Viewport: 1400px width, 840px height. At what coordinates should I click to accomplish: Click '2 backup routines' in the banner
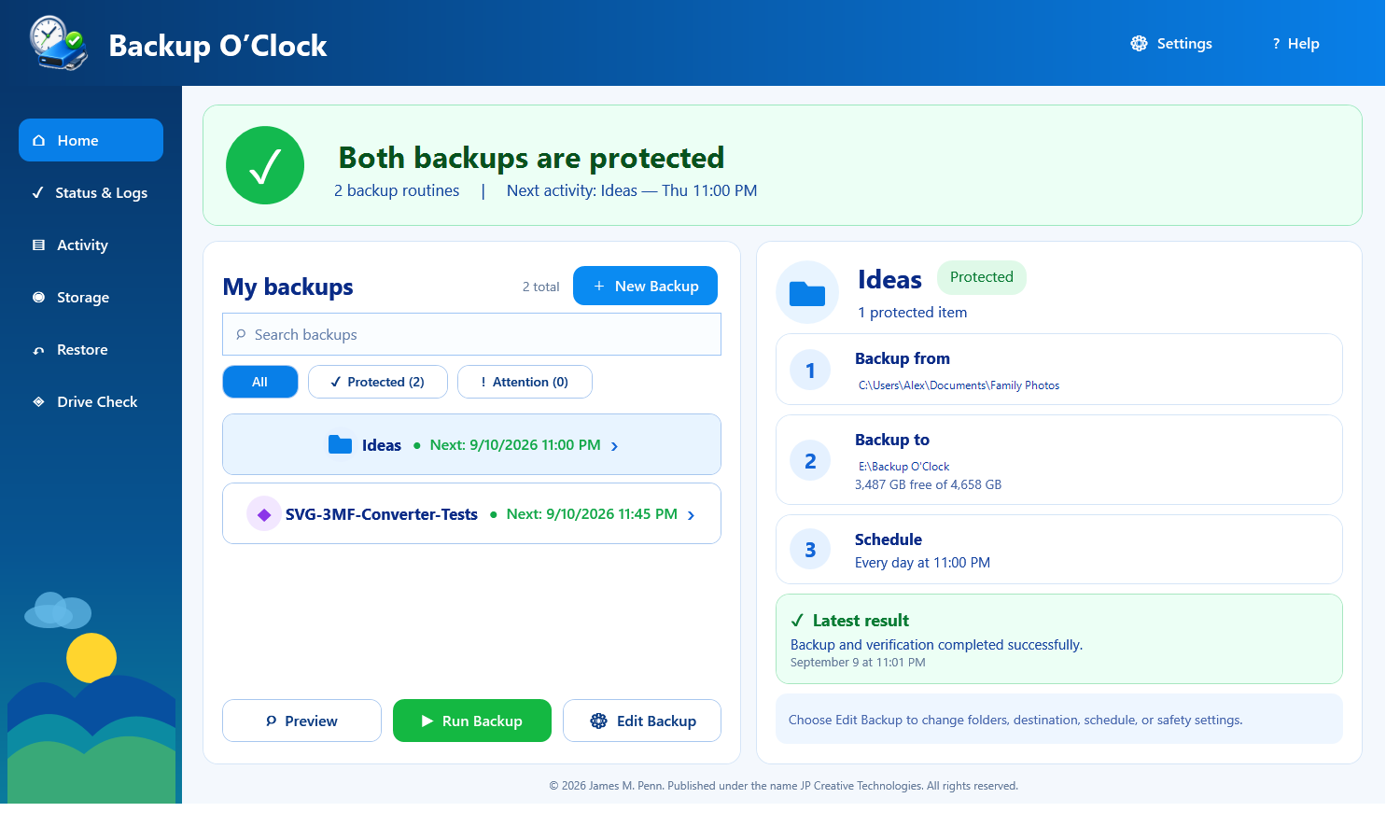397,190
